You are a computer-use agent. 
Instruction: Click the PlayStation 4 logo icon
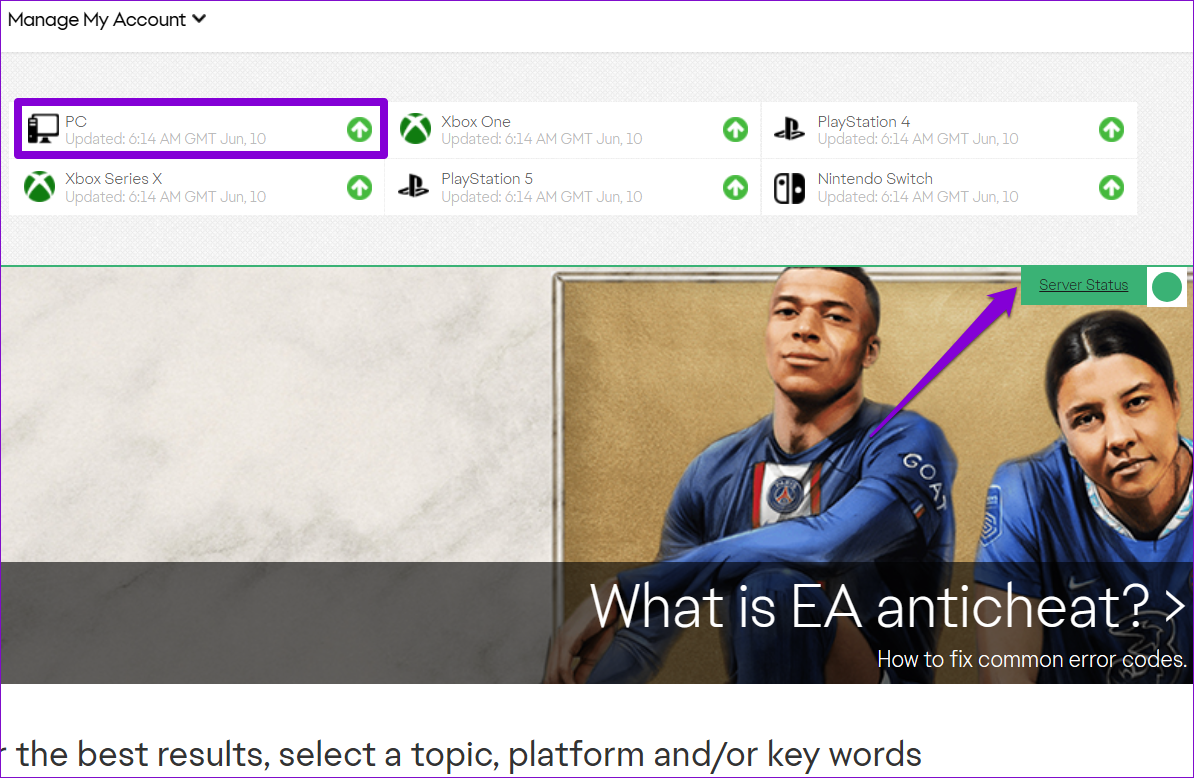click(x=789, y=129)
